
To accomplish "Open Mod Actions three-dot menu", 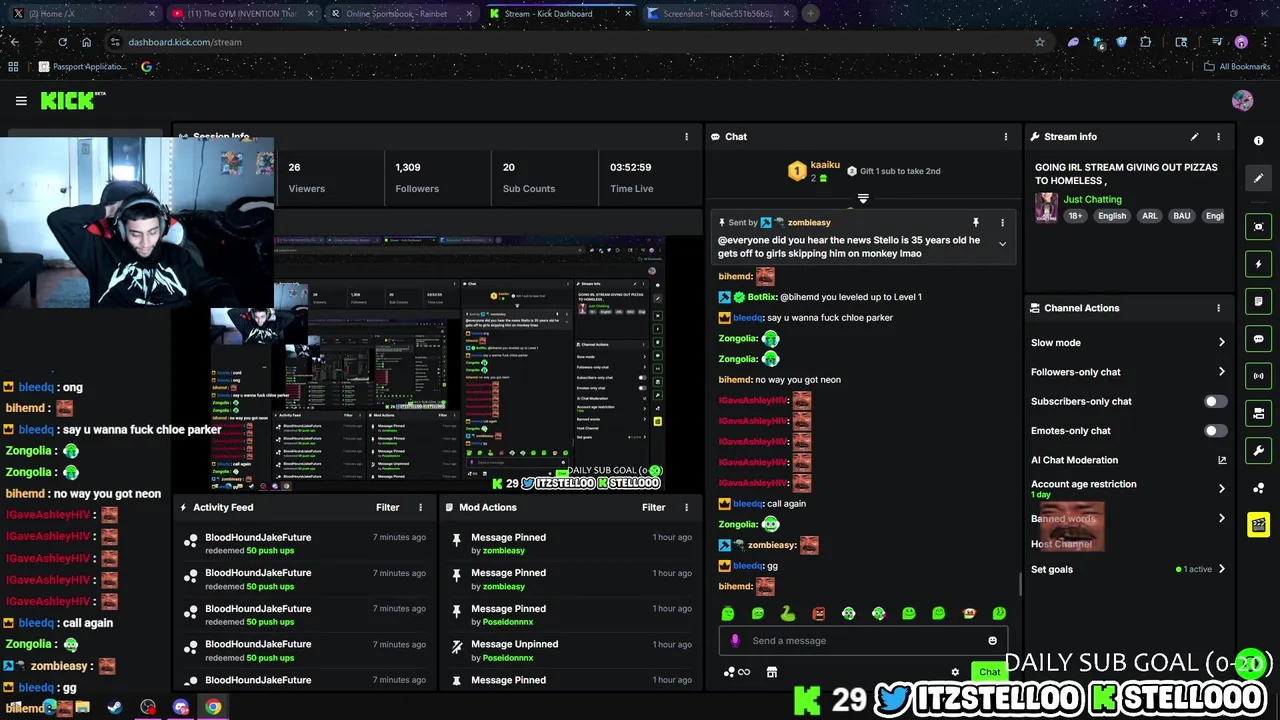I will coord(686,507).
